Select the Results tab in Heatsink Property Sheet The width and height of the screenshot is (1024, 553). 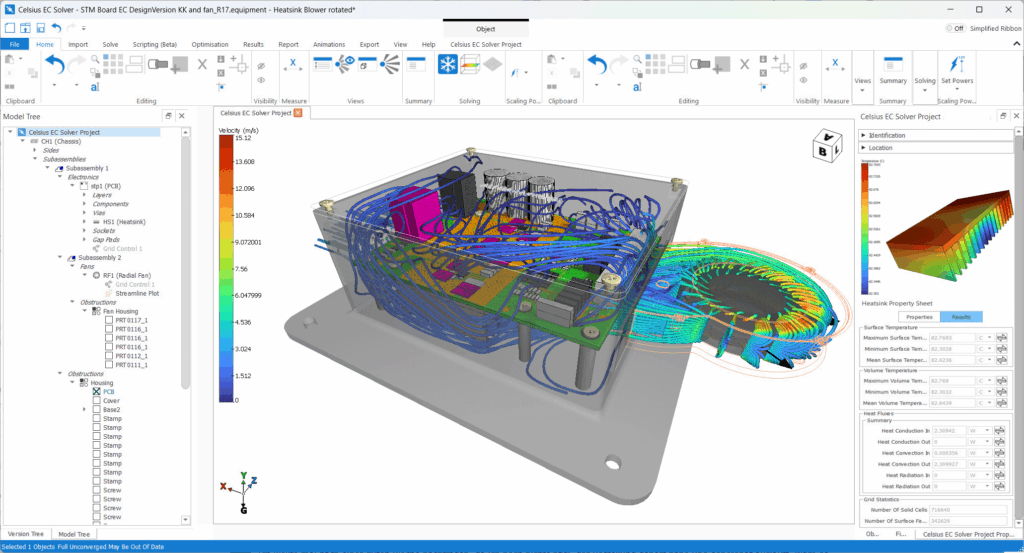tap(961, 317)
